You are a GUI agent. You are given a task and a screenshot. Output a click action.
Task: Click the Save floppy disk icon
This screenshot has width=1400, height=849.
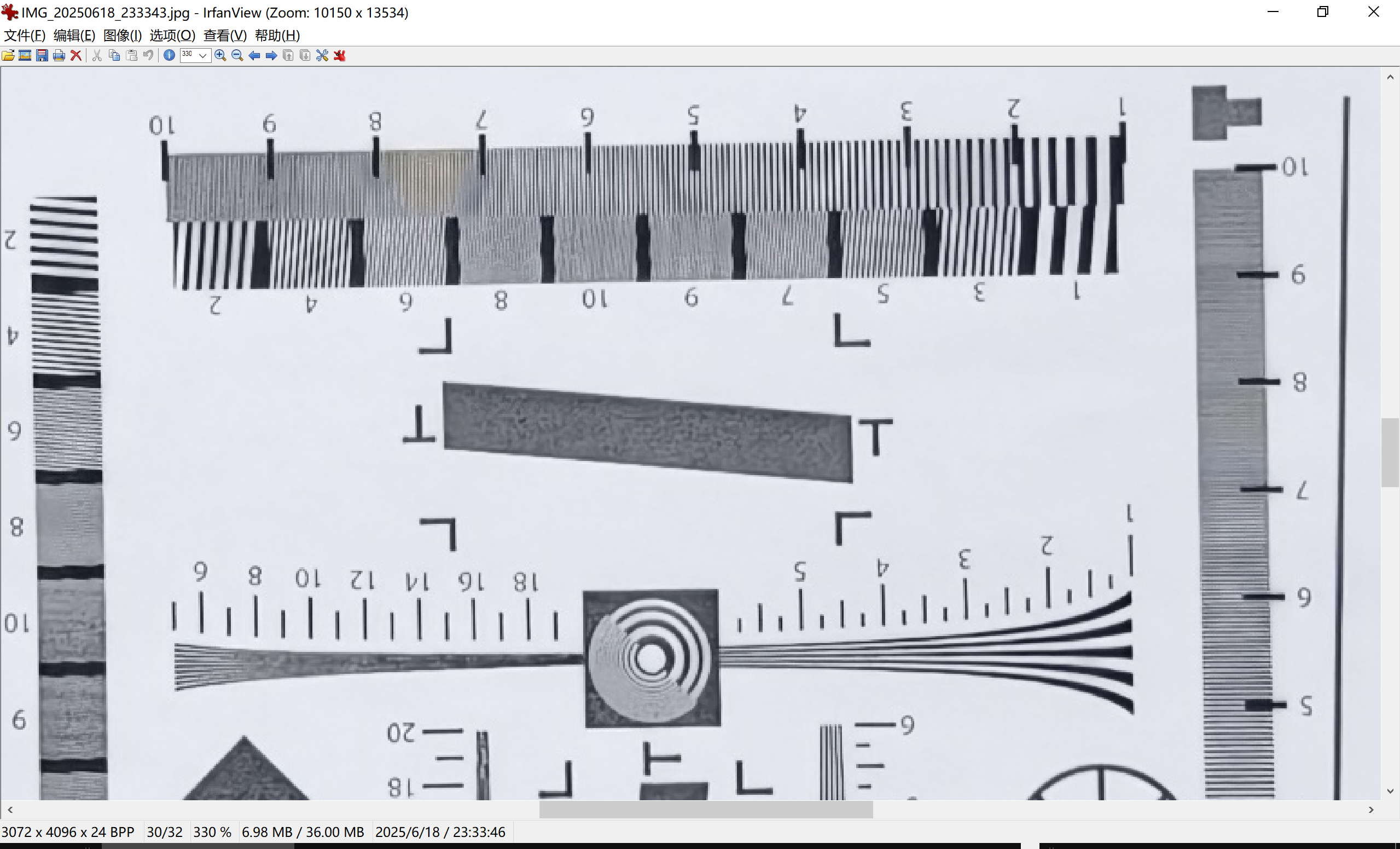point(42,55)
